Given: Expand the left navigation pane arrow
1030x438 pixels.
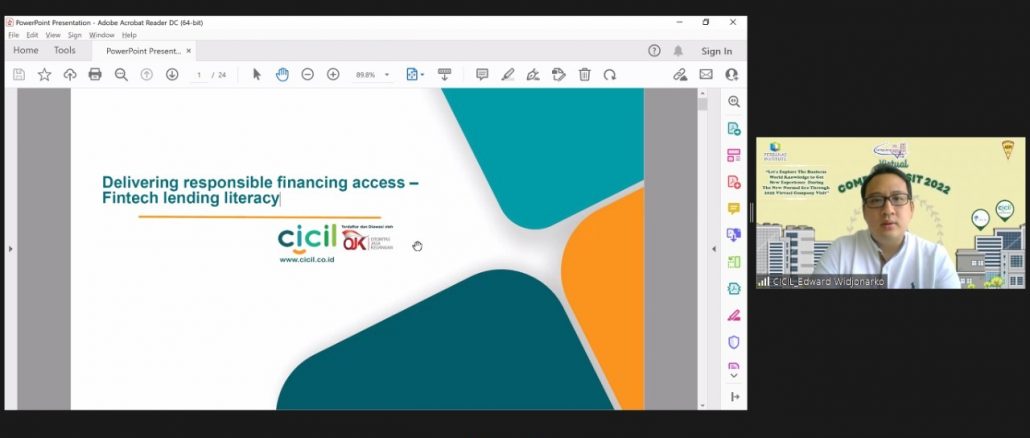Looking at the screenshot, I should click(10, 249).
